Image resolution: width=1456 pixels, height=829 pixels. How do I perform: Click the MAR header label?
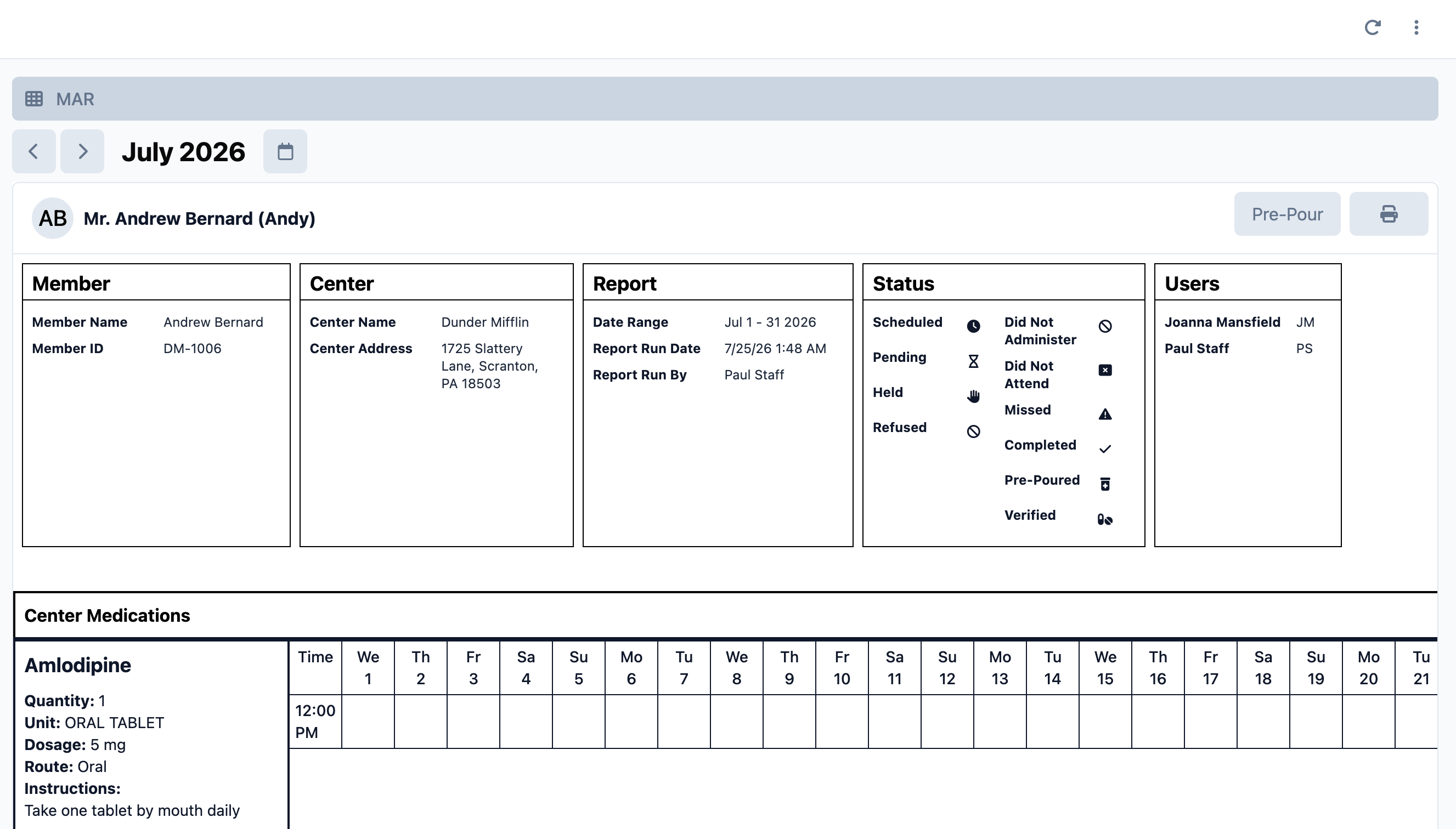point(75,99)
